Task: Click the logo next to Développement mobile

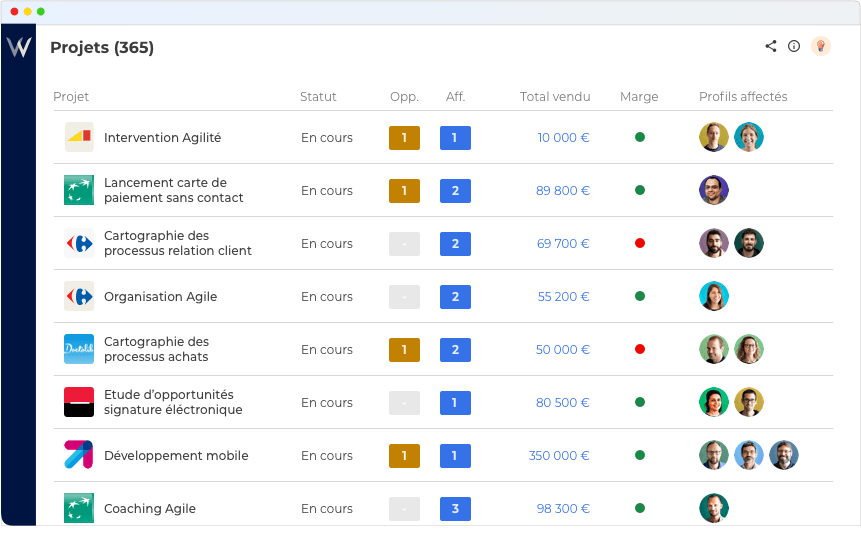Action: pyautogui.click(x=79, y=455)
